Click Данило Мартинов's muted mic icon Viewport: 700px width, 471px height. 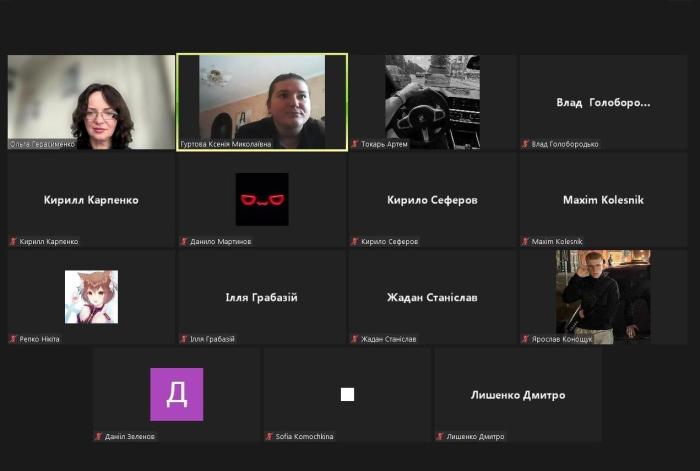(184, 242)
